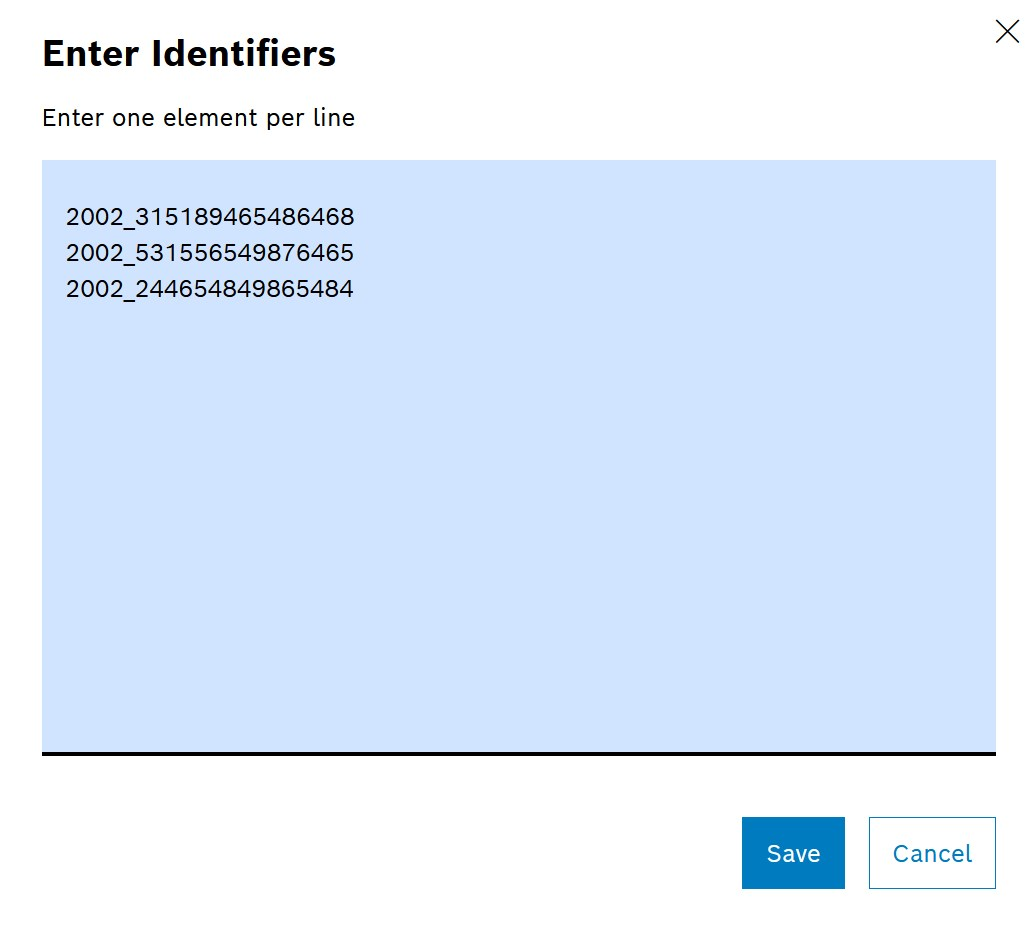Click the 2002 prefix of the third identifier
Image resolution: width=1035 pixels, height=935 pixels.
click(x=95, y=289)
